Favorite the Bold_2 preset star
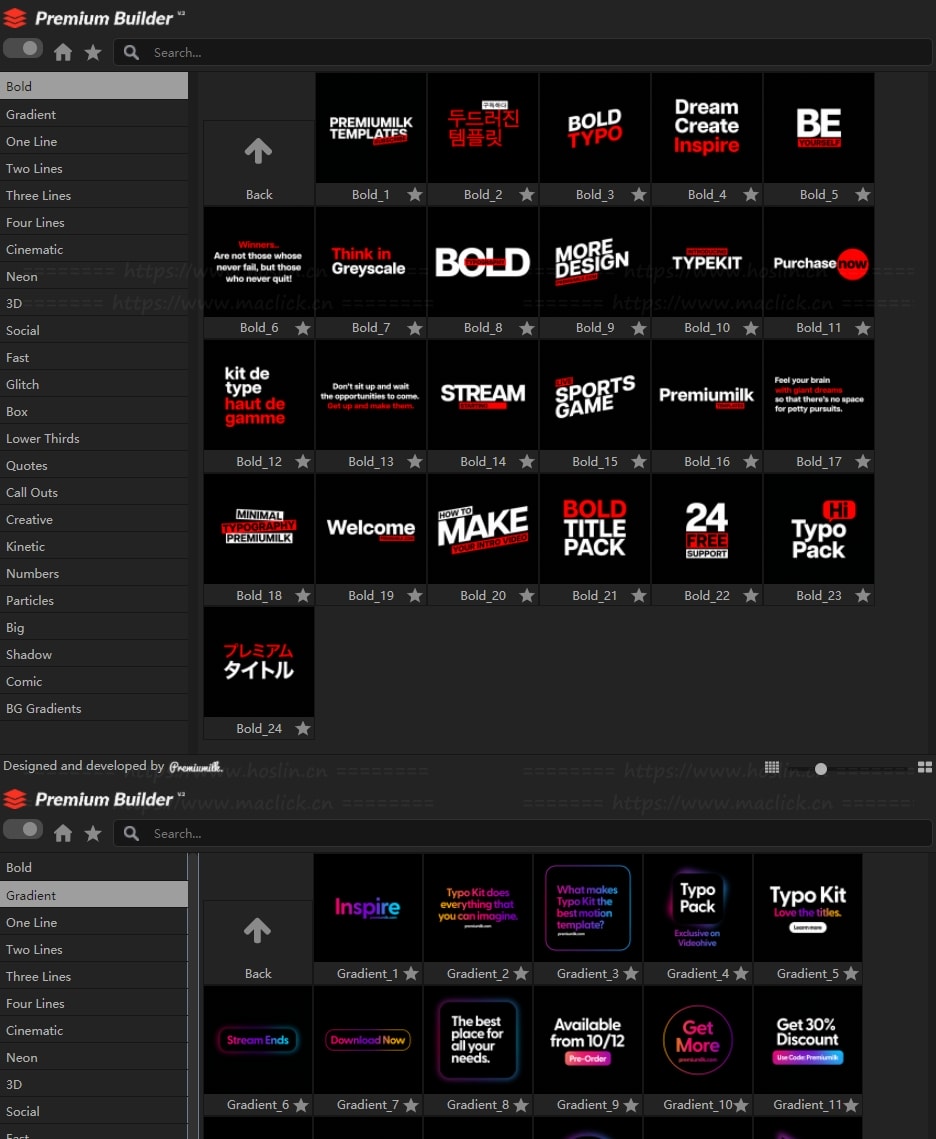Image resolution: width=936 pixels, height=1139 pixels. coord(527,194)
